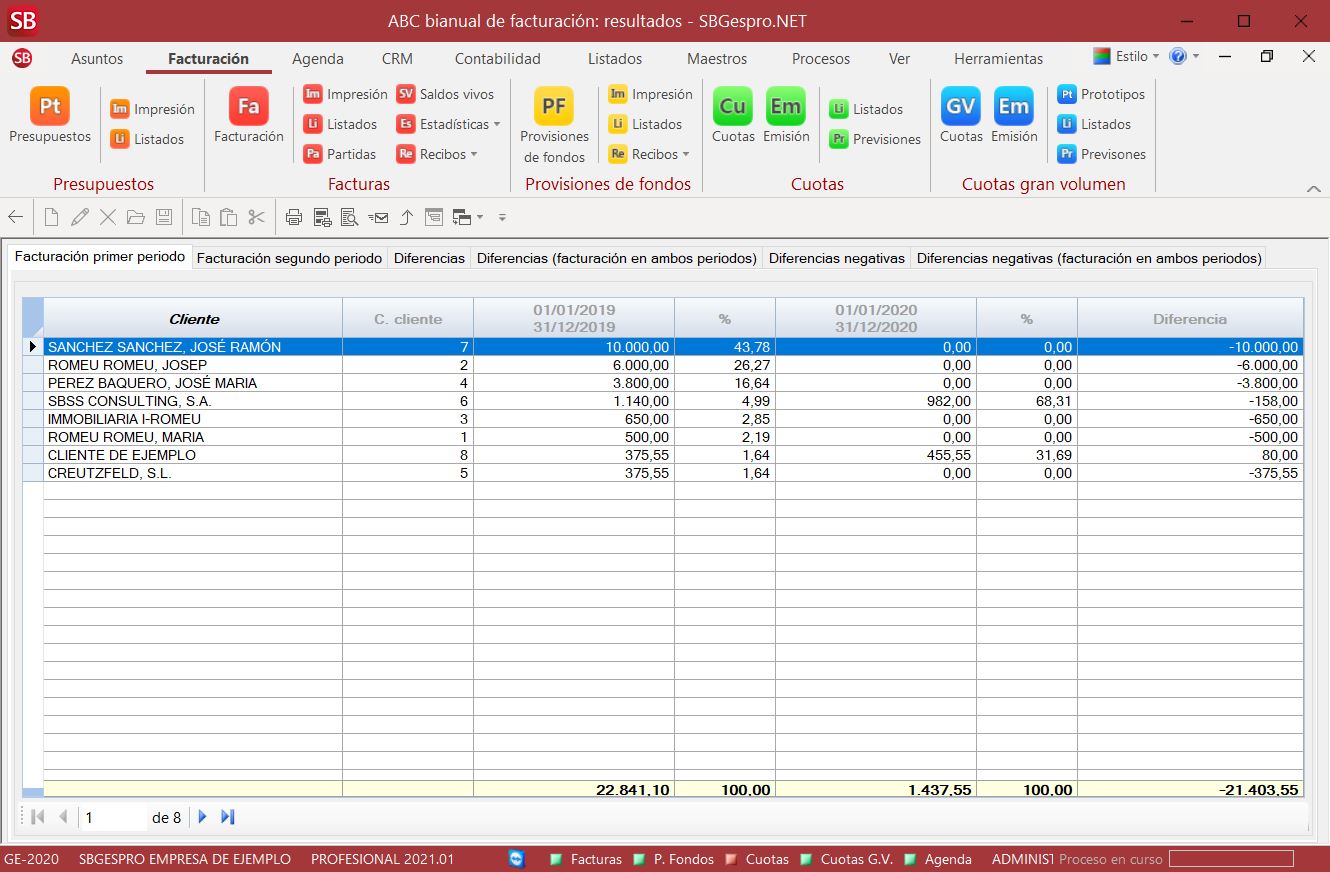Click the blue GV Cuotas icon
This screenshot has width=1330, height=872.
[x=960, y=107]
